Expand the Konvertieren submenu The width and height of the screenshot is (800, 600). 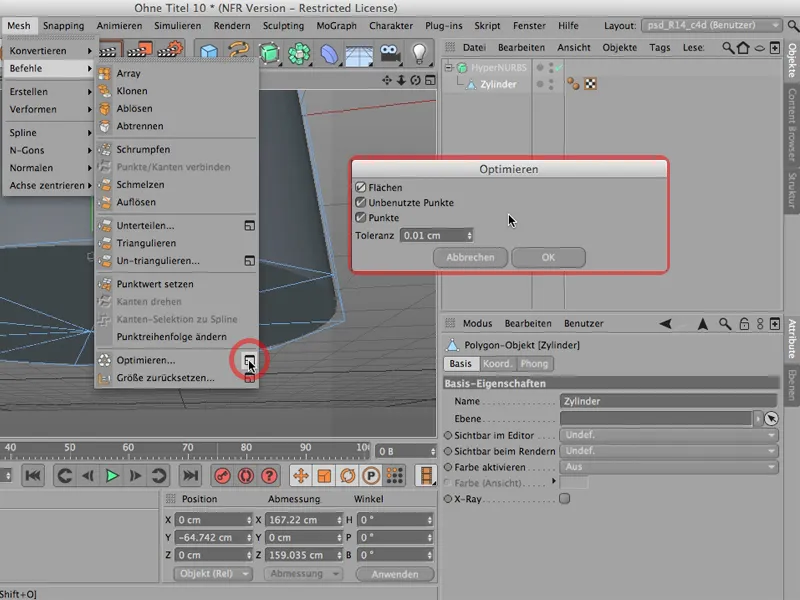(x=49, y=51)
